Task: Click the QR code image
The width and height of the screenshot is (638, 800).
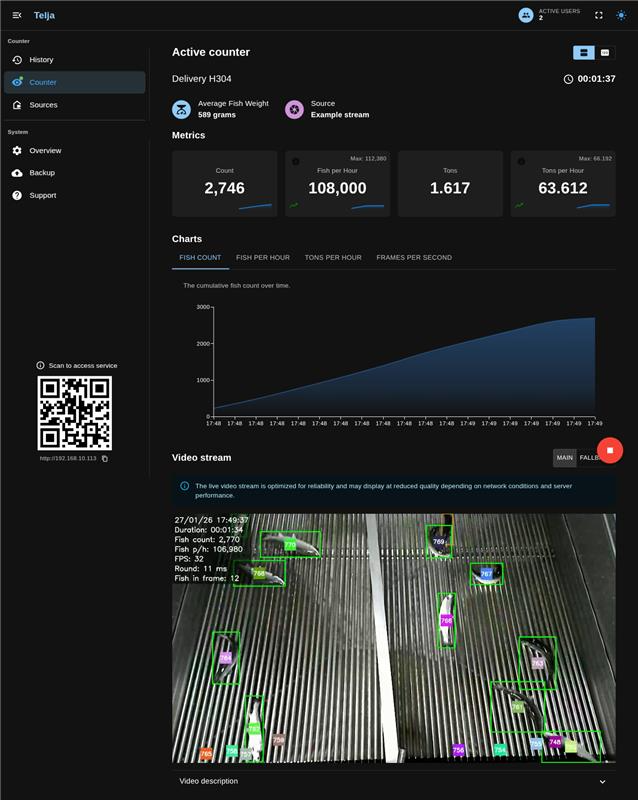Action: click(x=75, y=413)
